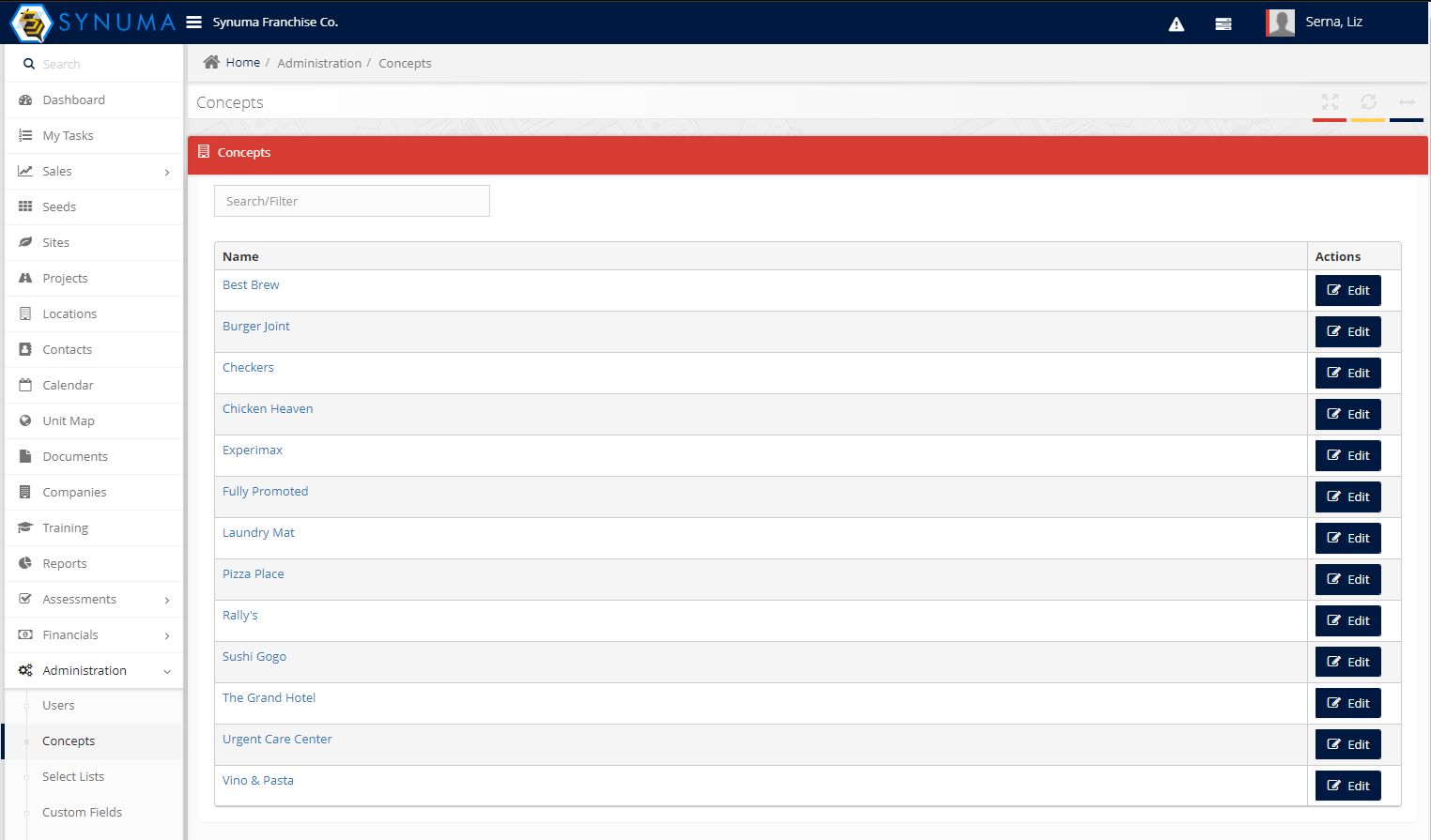1431x840 pixels.
Task: Click the Contacts address book icon
Action: coord(25,349)
